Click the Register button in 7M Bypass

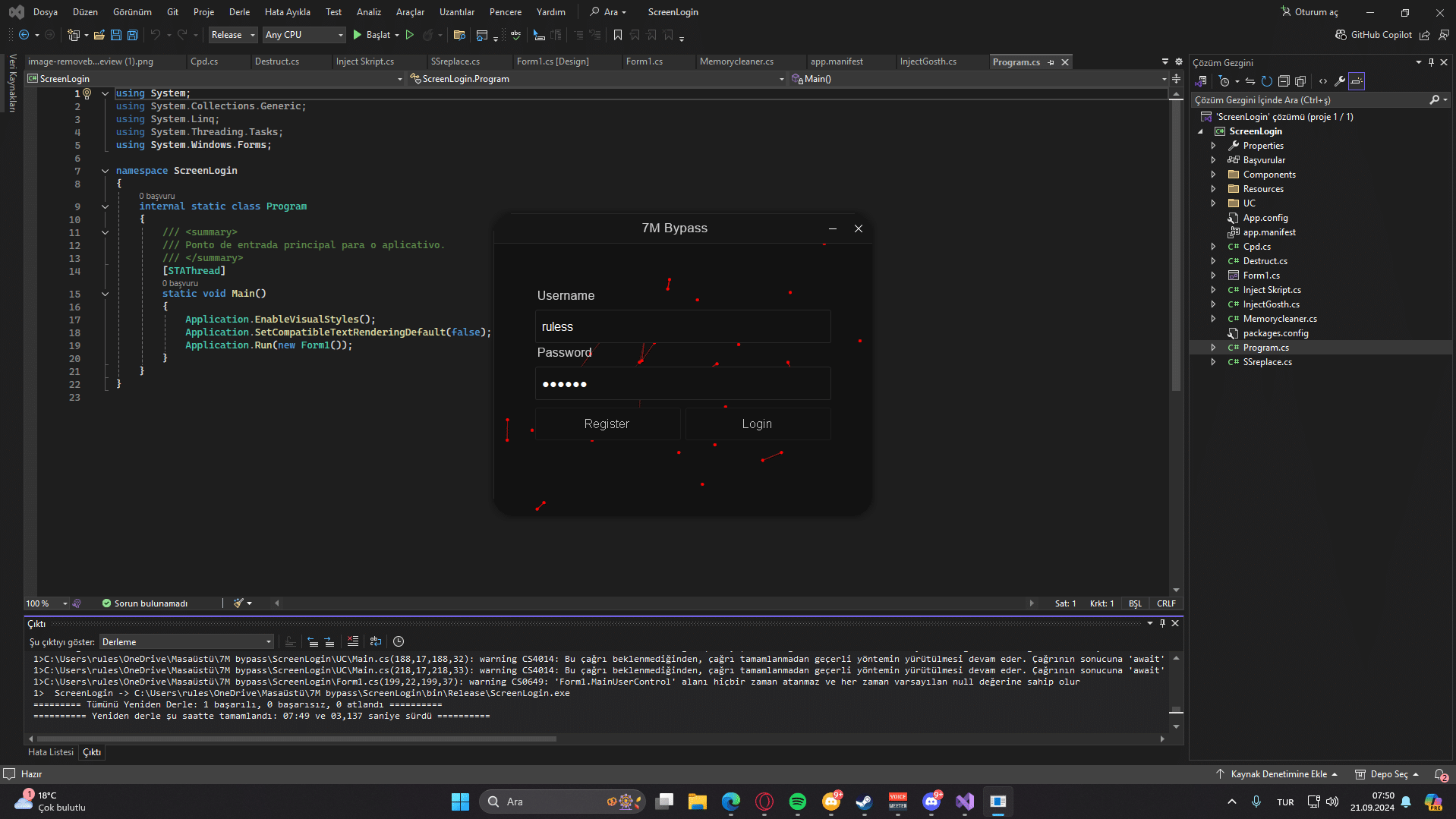[x=607, y=424]
